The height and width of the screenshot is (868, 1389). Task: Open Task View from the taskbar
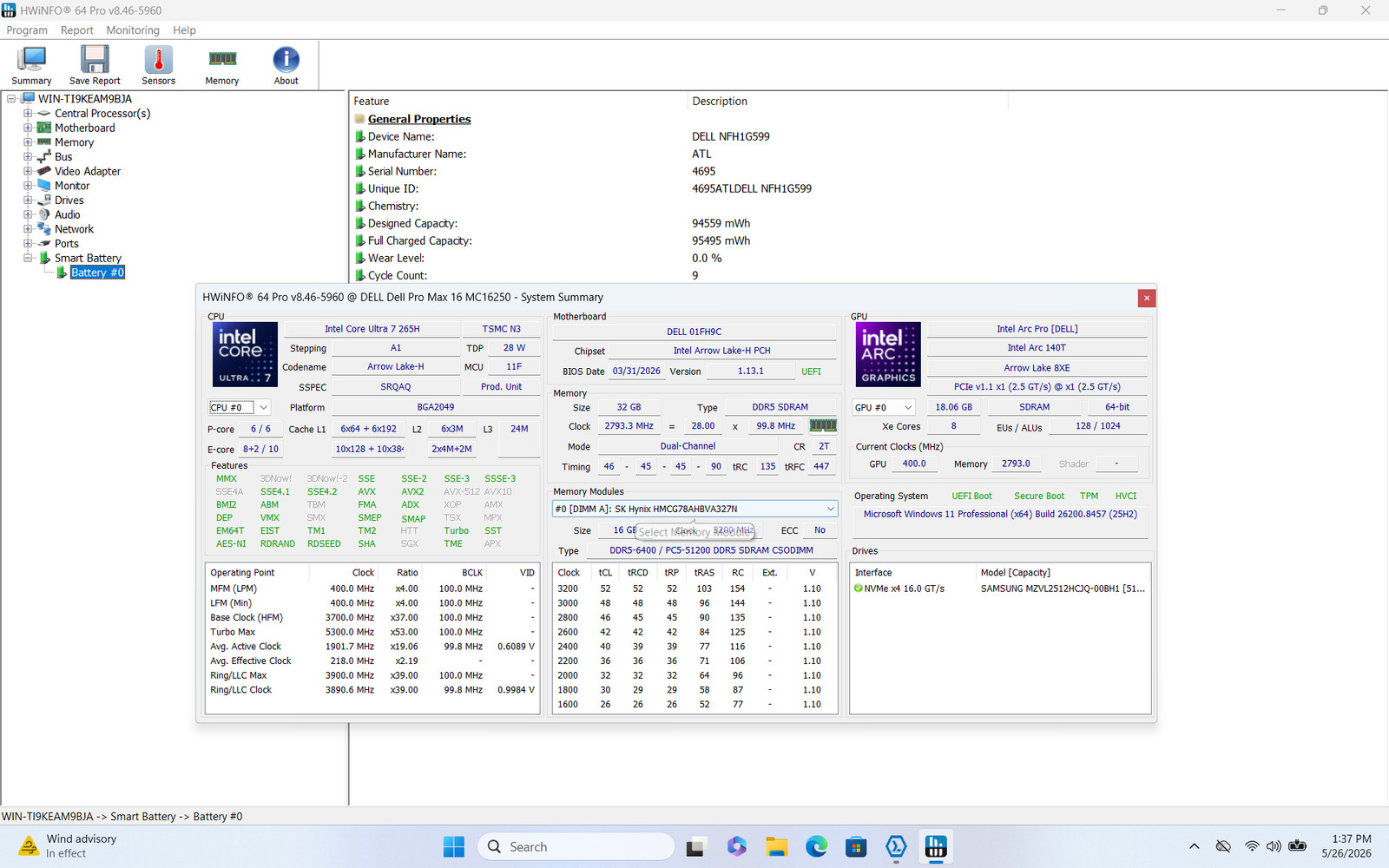pos(696,847)
